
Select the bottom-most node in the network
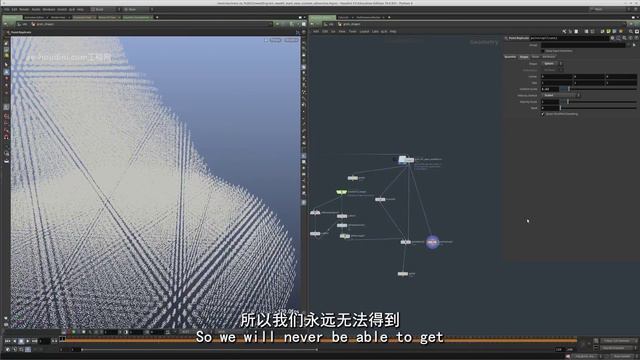[x=403, y=274]
